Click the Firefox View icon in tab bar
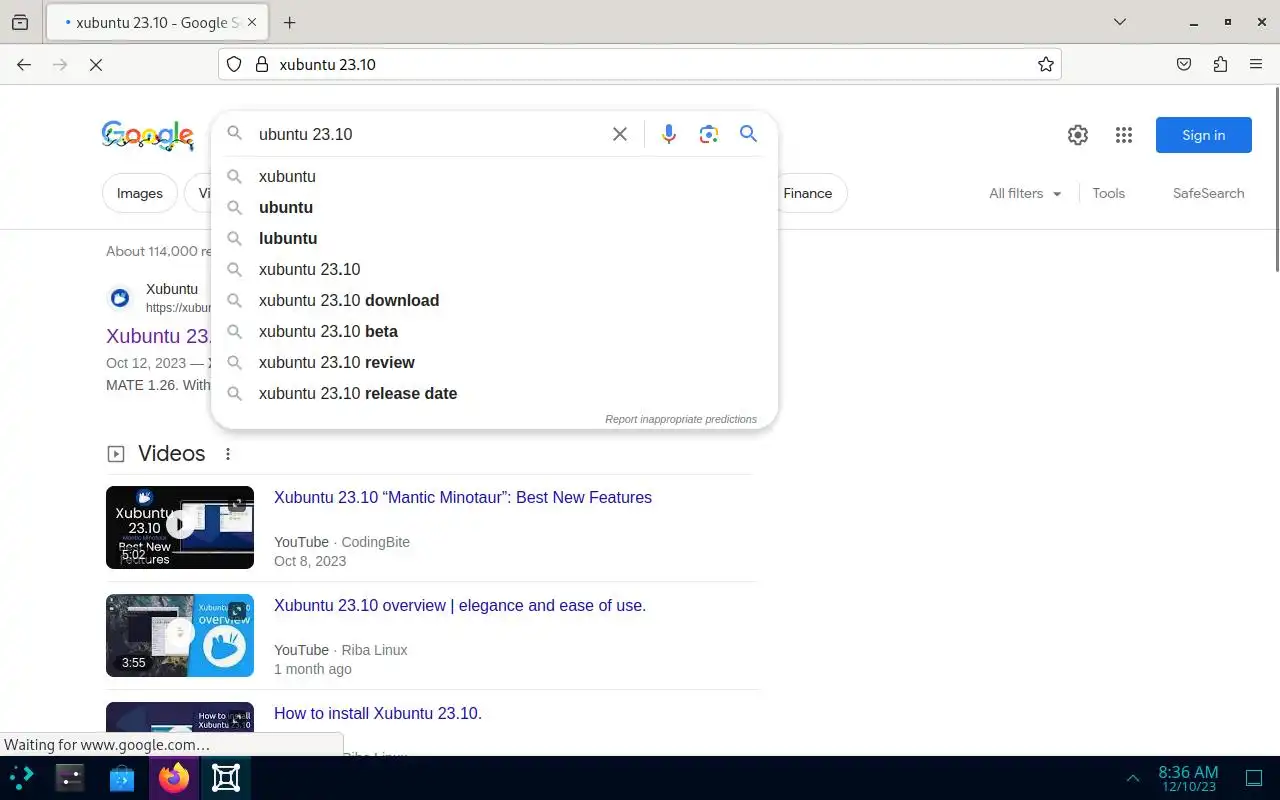The image size is (1280, 800). pyautogui.click(x=20, y=22)
